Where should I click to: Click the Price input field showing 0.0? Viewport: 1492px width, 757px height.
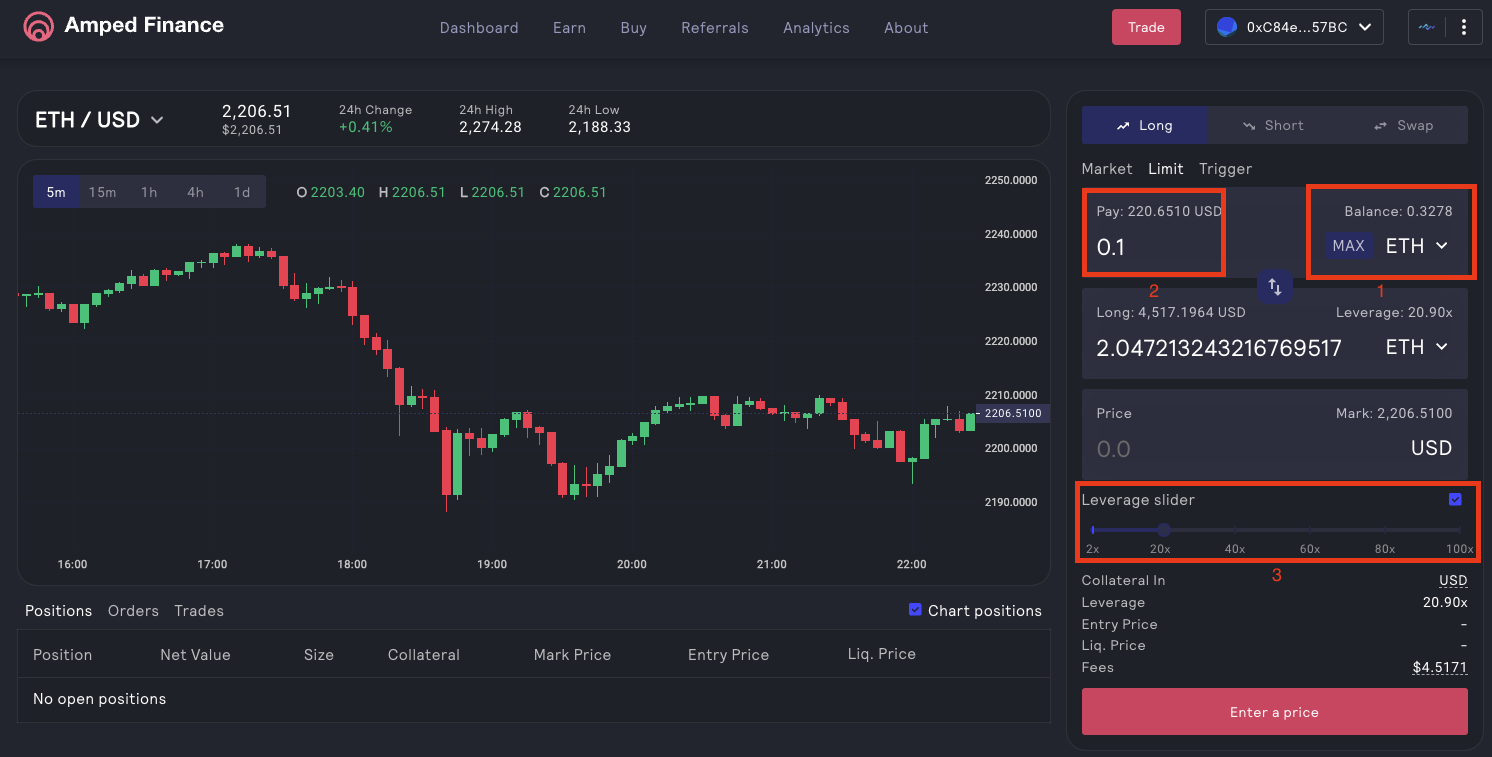coord(1240,449)
